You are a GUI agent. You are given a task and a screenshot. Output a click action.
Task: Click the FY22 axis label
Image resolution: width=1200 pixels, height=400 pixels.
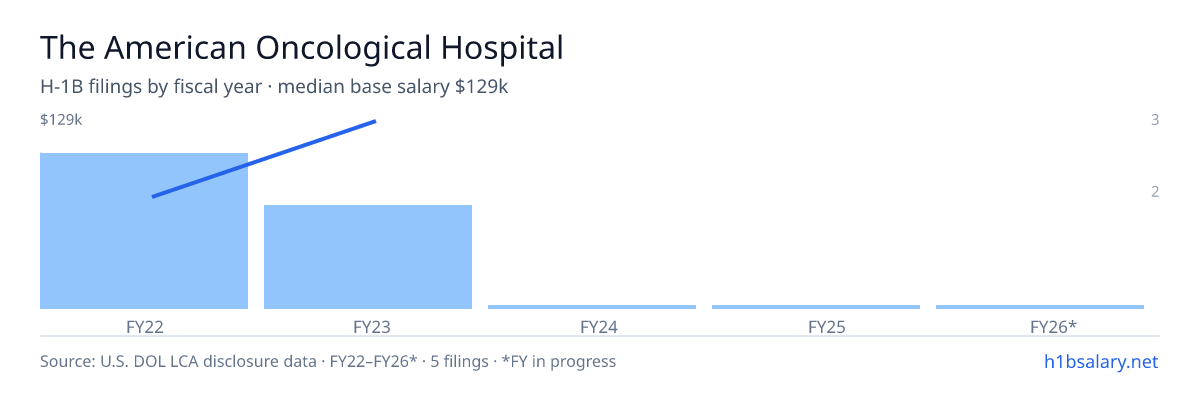click(144, 327)
